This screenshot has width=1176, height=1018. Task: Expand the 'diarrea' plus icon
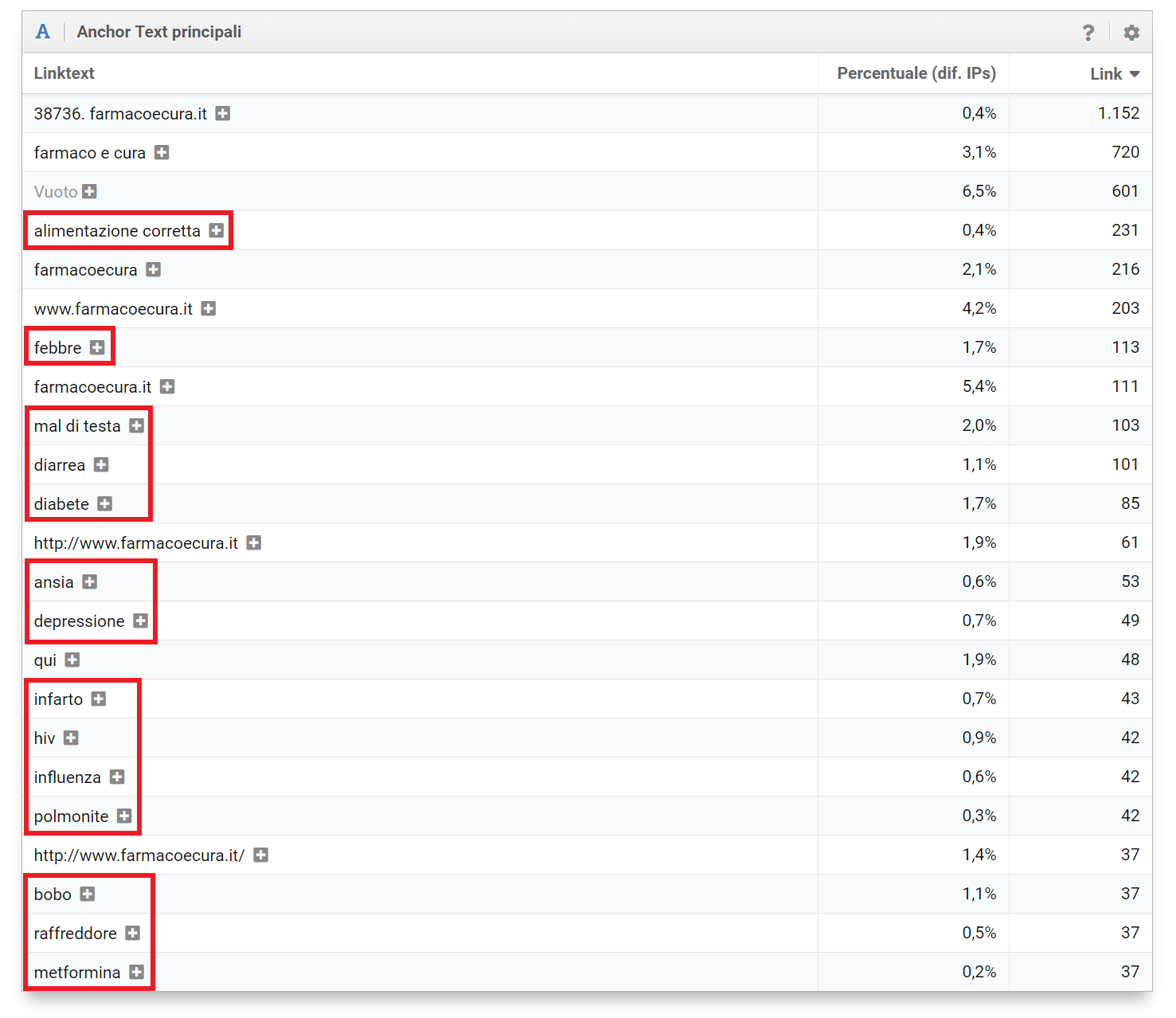pyautogui.click(x=101, y=464)
